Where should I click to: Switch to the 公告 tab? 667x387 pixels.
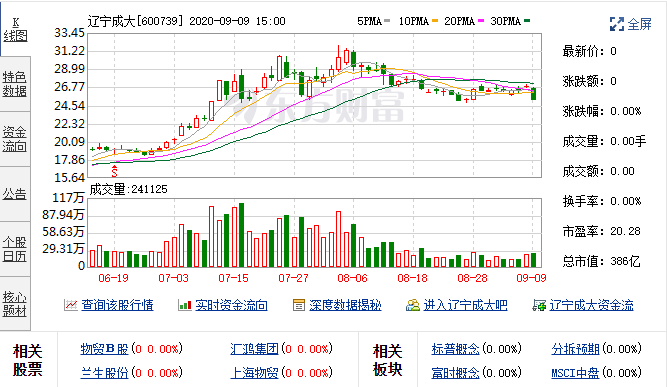[15, 194]
